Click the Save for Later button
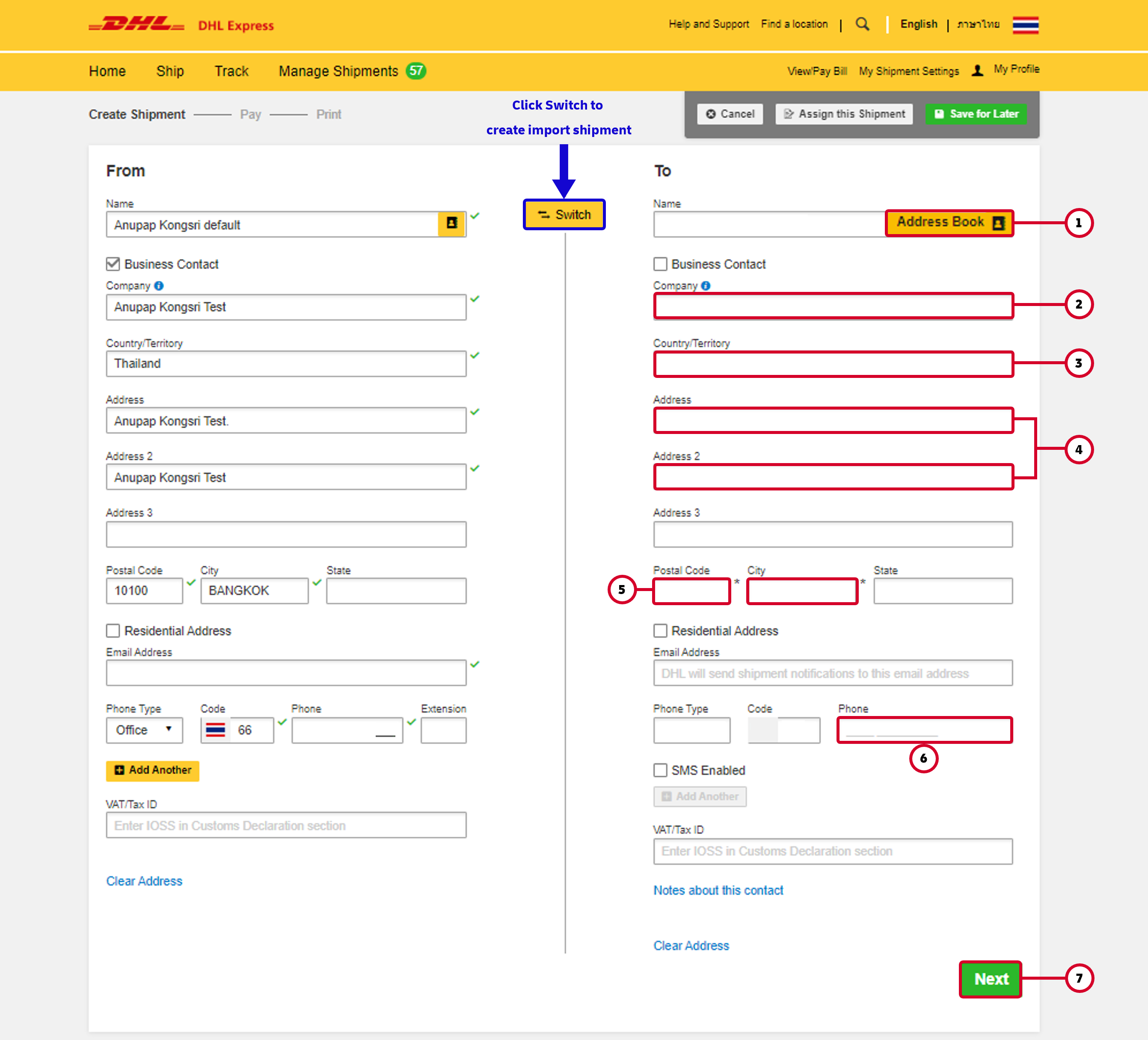 pos(976,114)
